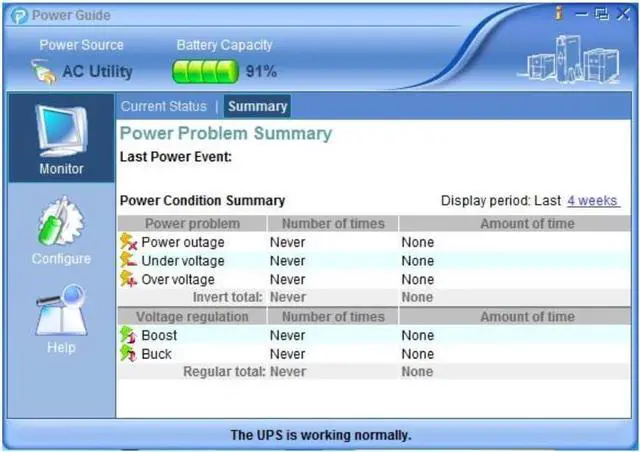This screenshot has height=452, width=640.
Task: Click the info icon in title bar
Action: click(559, 13)
